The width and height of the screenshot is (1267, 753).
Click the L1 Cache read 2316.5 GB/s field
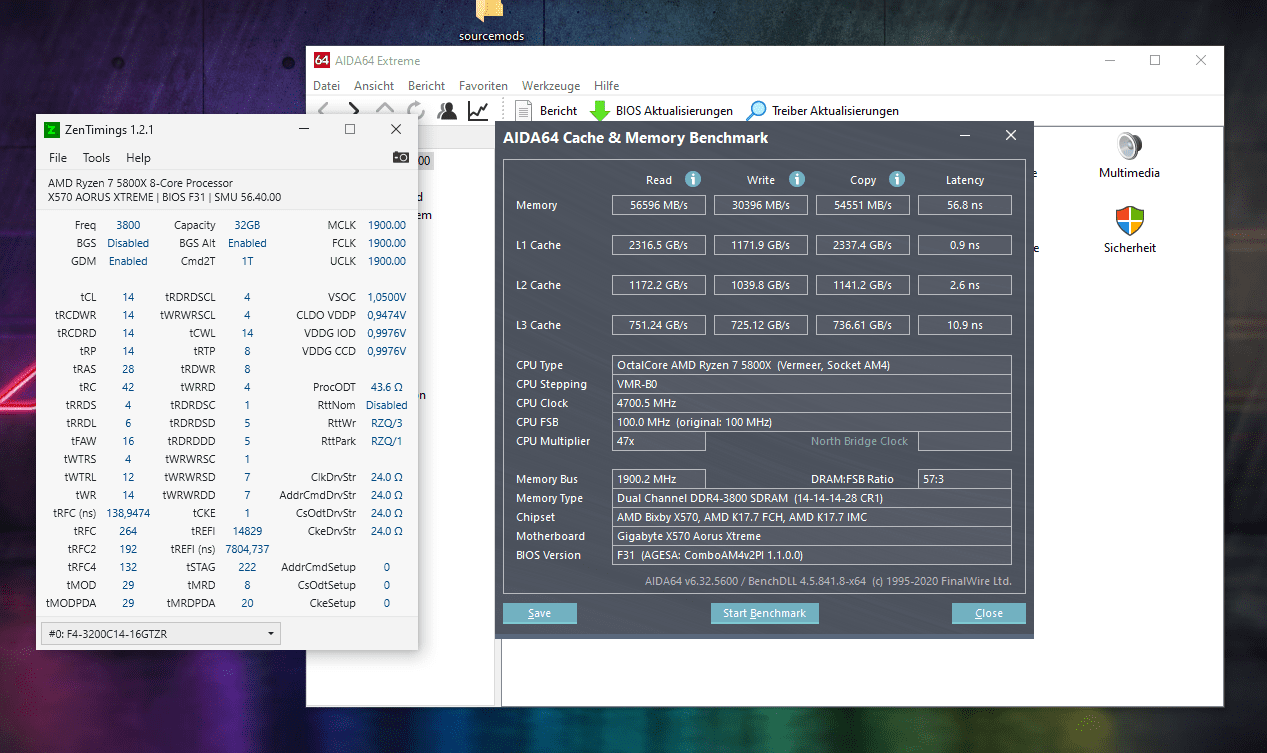click(659, 245)
